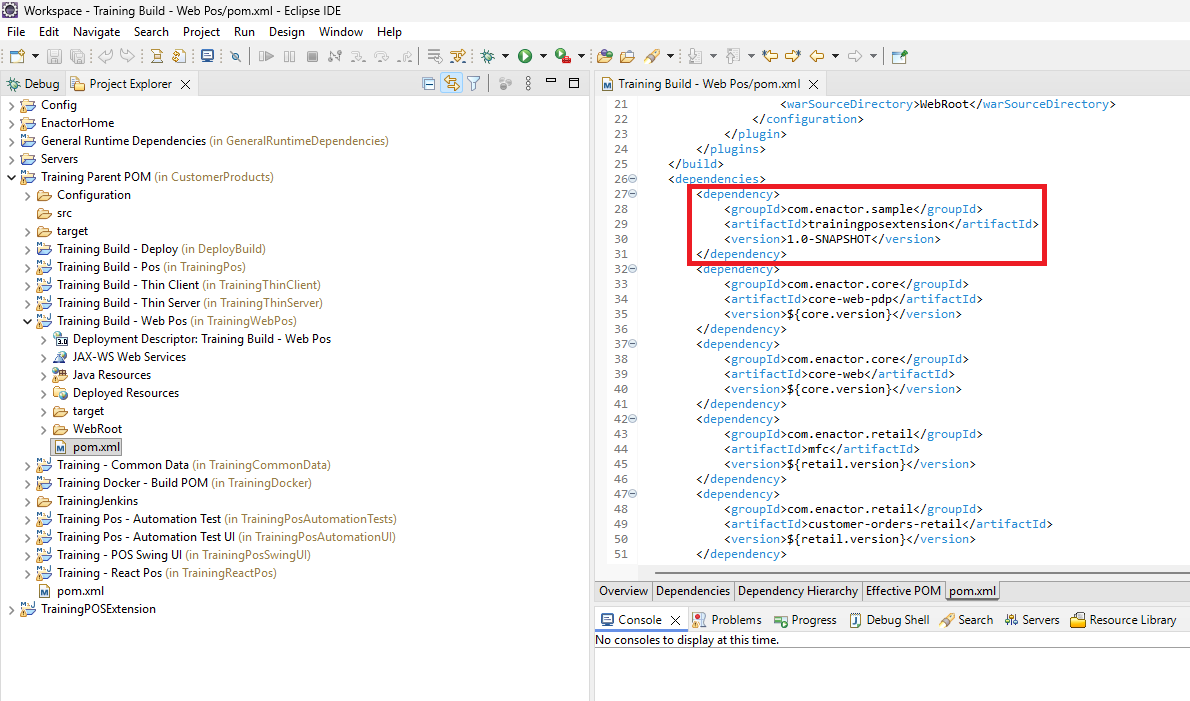Click the Resume debug icon
The width and height of the screenshot is (1190, 701).
pyautogui.click(x=266, y=56)
